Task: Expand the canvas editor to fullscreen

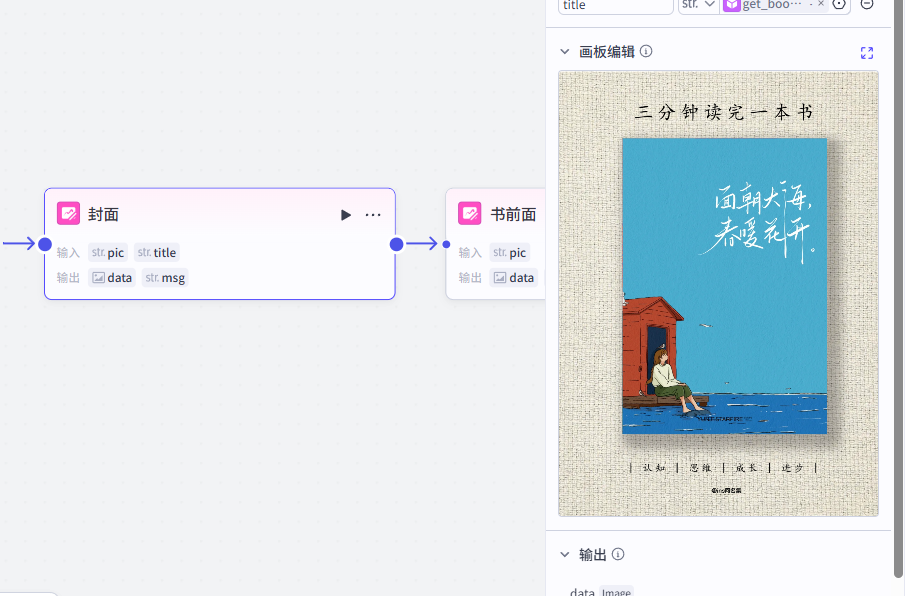Action: [x=866, y=53]
